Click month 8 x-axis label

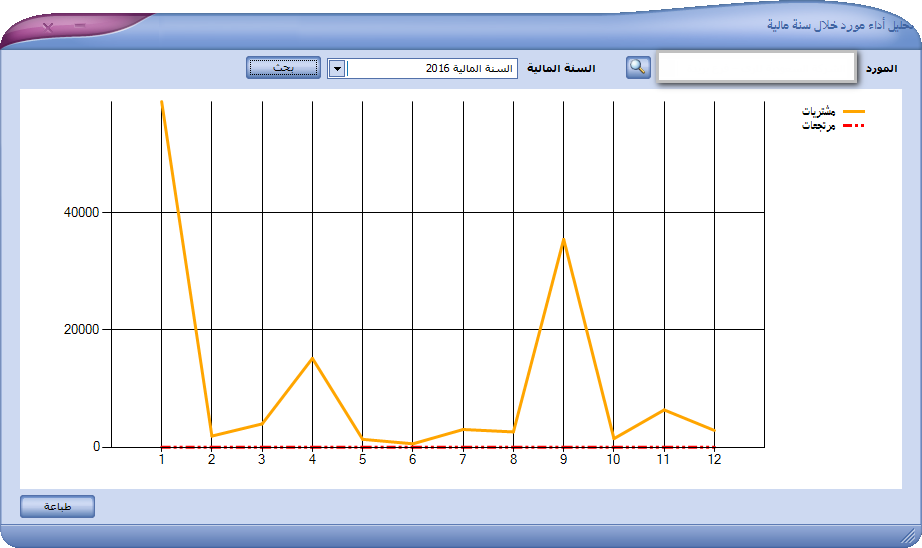click(x=513, y=460)
